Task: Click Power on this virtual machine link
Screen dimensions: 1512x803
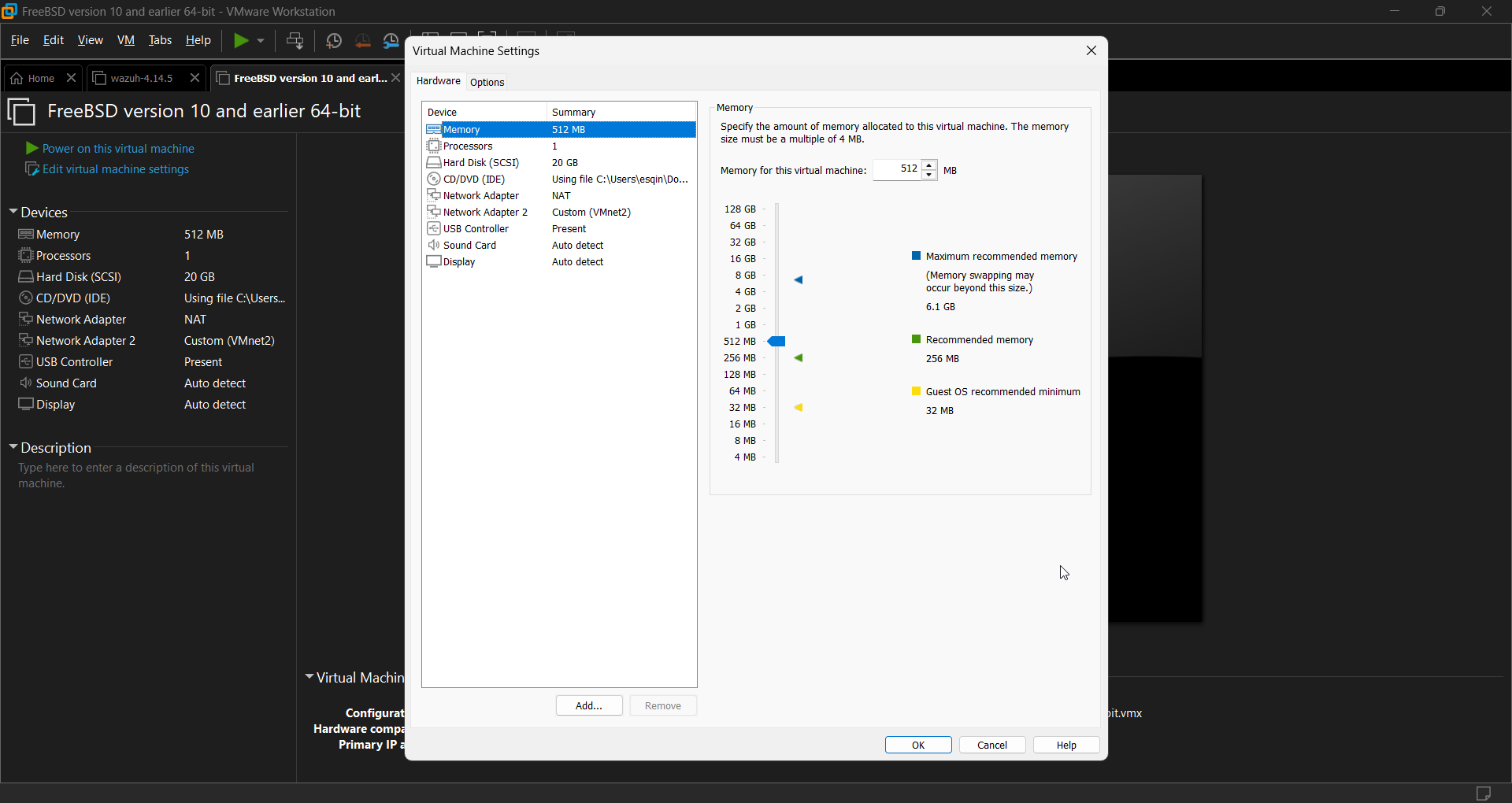Action: point(118,149)
